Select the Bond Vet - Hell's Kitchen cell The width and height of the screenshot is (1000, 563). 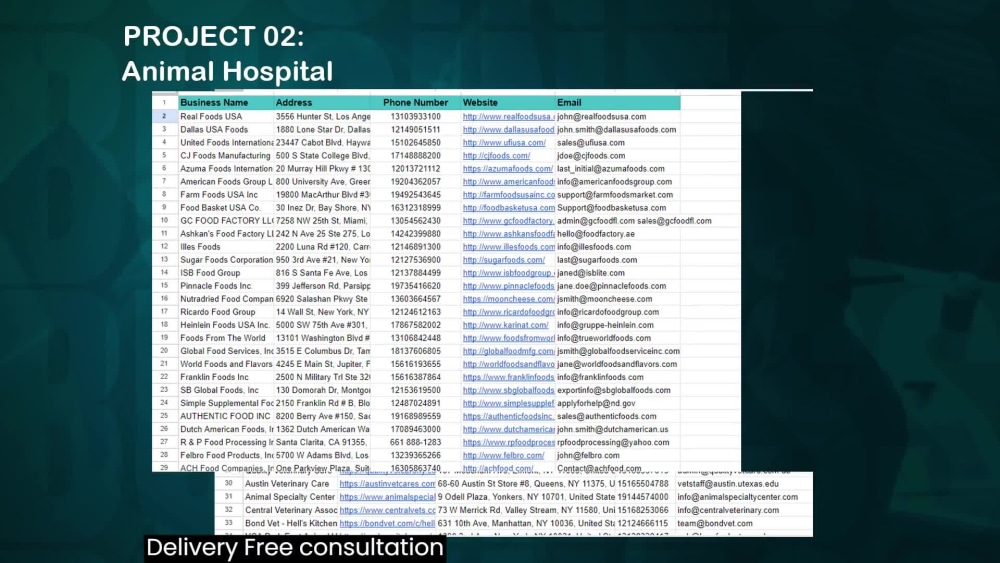(x=291, y=523)
